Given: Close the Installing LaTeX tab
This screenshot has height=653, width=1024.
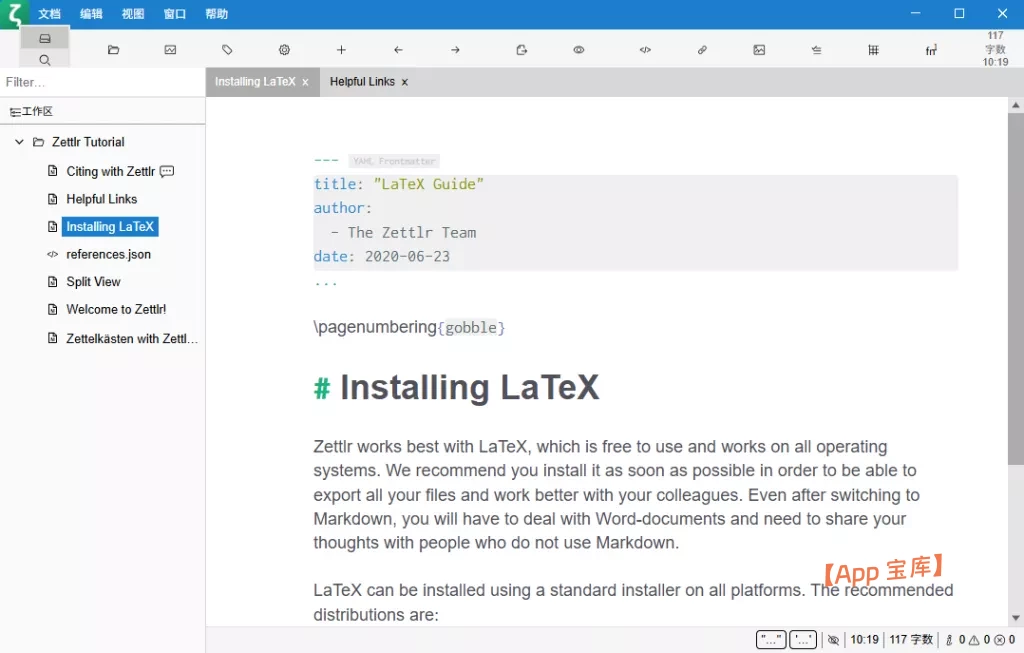Looking at the screenshot, I should tap(305, 82).
